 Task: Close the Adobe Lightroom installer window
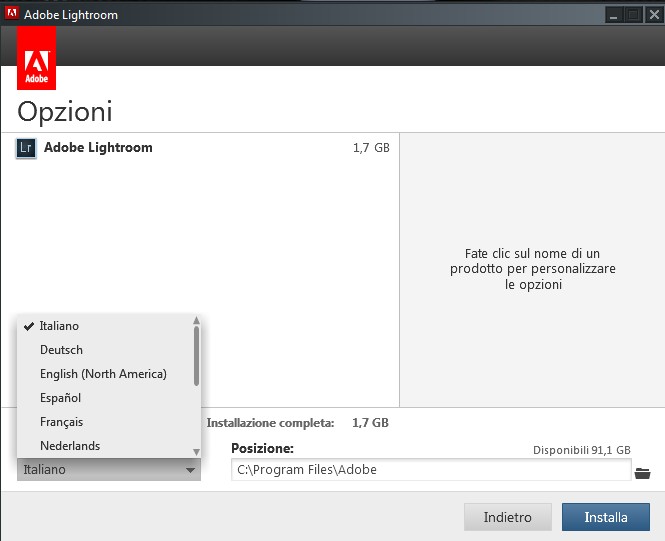(x=654, y=15)
